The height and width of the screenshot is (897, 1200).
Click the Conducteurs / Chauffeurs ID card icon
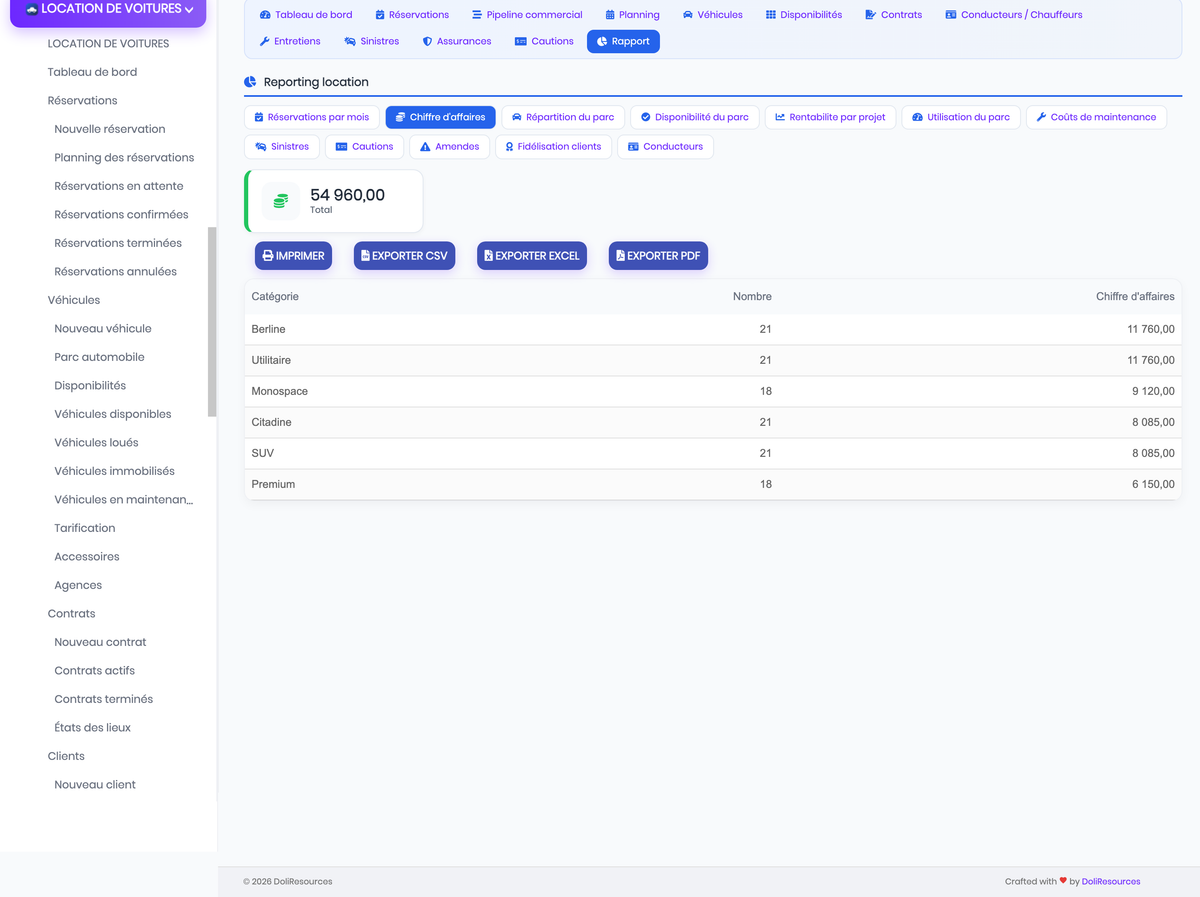(951, 15)
